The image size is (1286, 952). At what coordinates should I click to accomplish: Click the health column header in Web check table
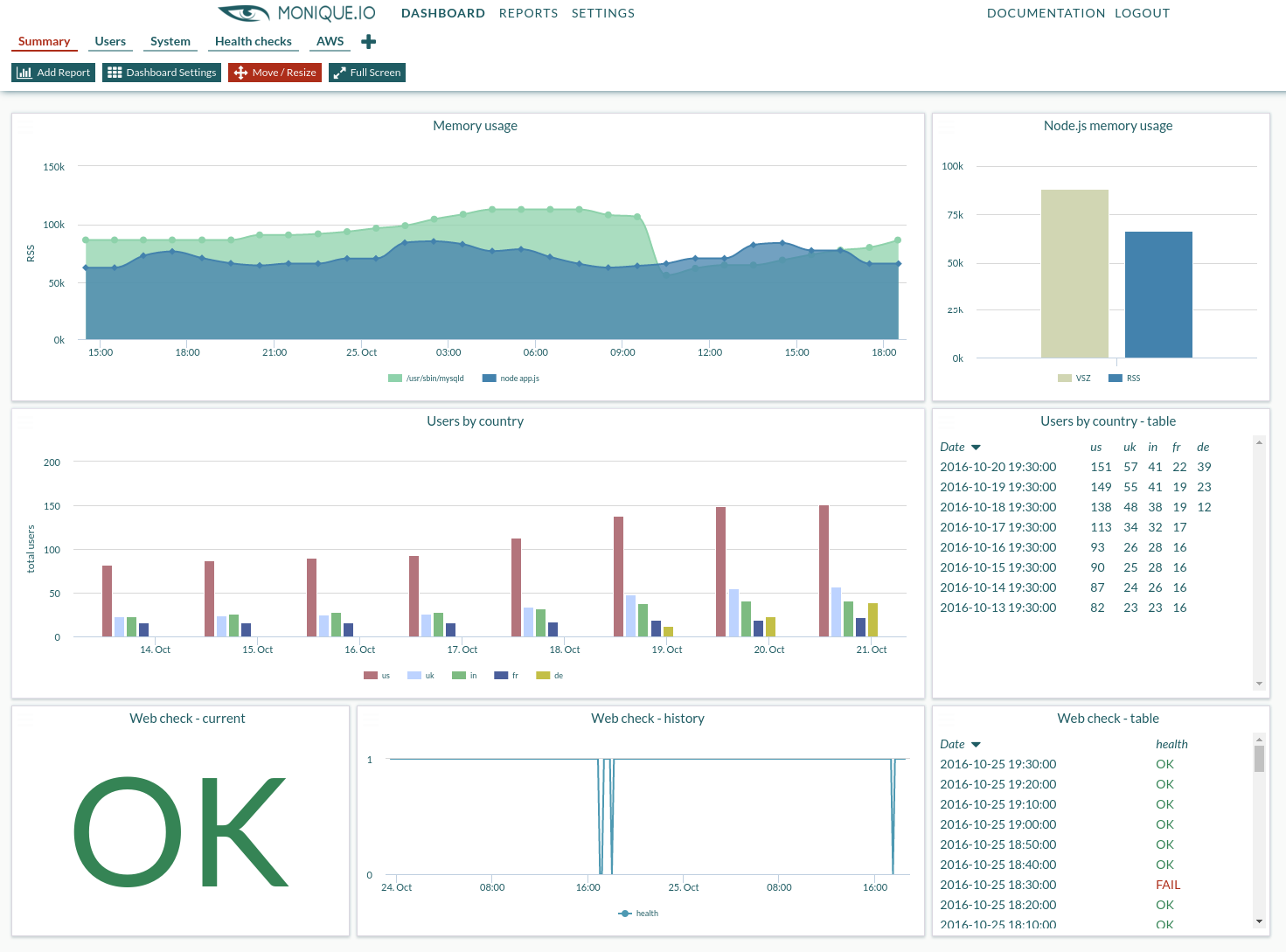[1171, 744]
